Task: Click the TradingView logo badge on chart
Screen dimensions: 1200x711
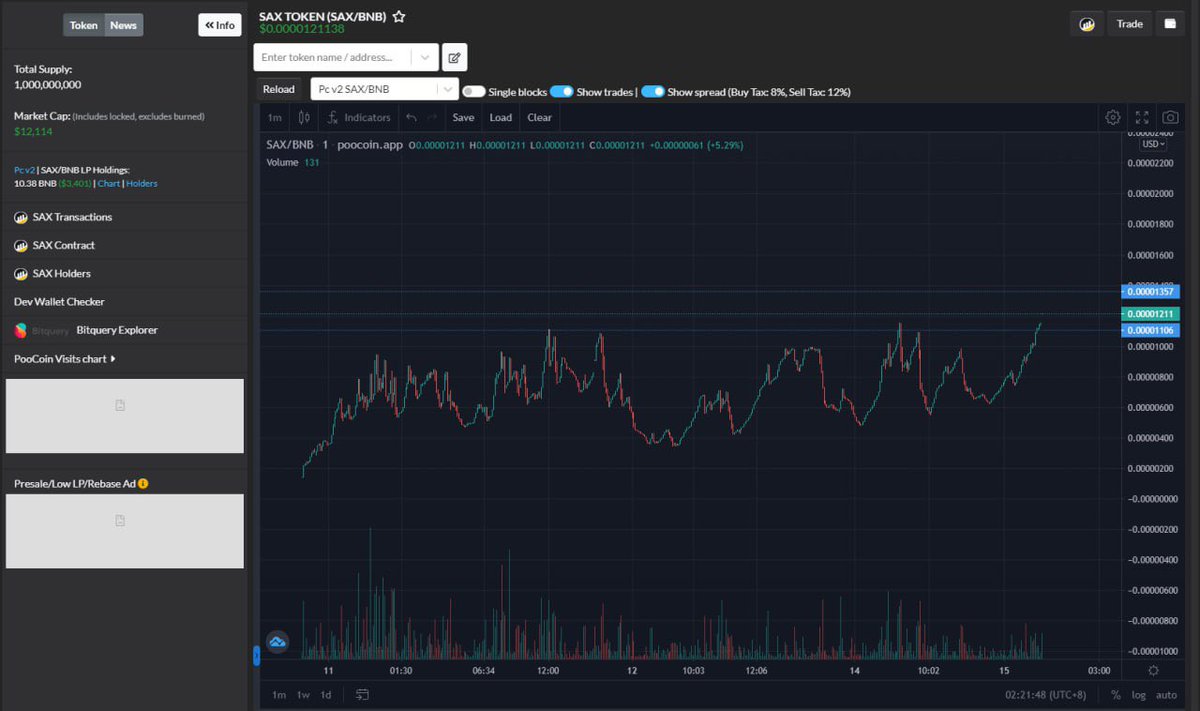Action: point(278,642)
